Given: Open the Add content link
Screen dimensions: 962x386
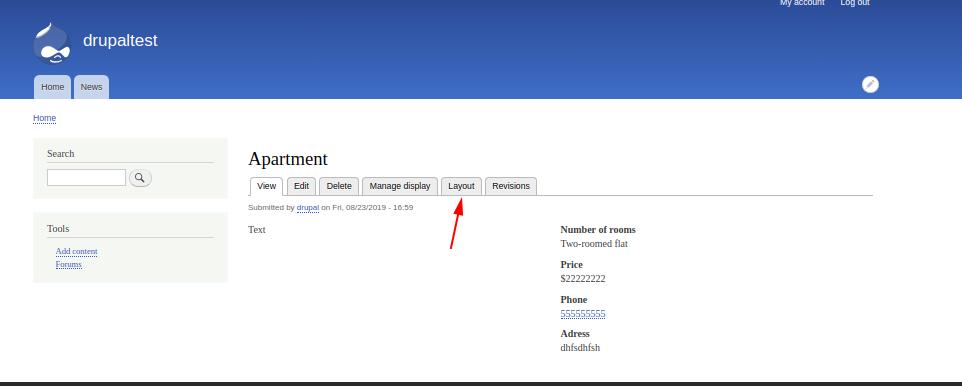Looking at the screenshot, I should pos(77,252).
